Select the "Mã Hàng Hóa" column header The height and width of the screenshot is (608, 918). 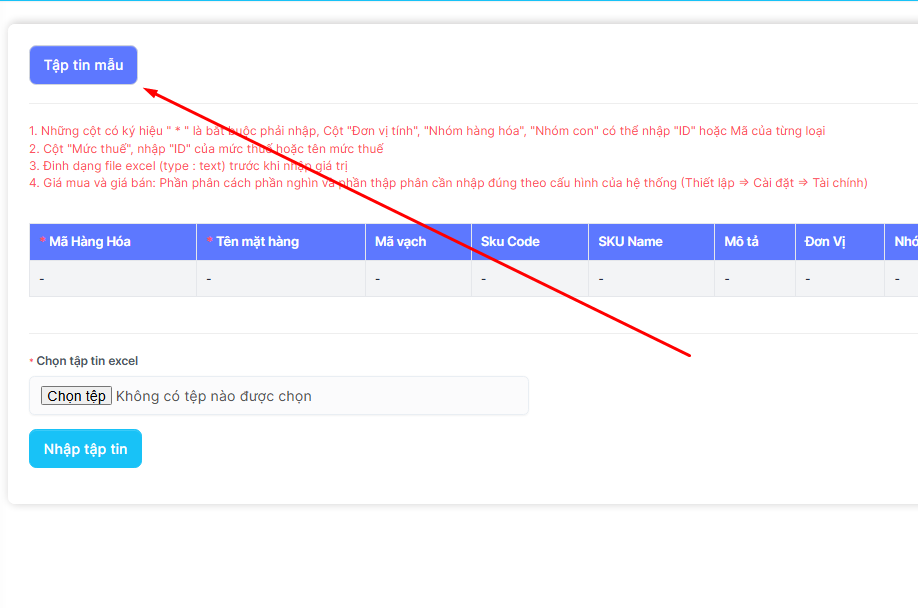point(90,241)
